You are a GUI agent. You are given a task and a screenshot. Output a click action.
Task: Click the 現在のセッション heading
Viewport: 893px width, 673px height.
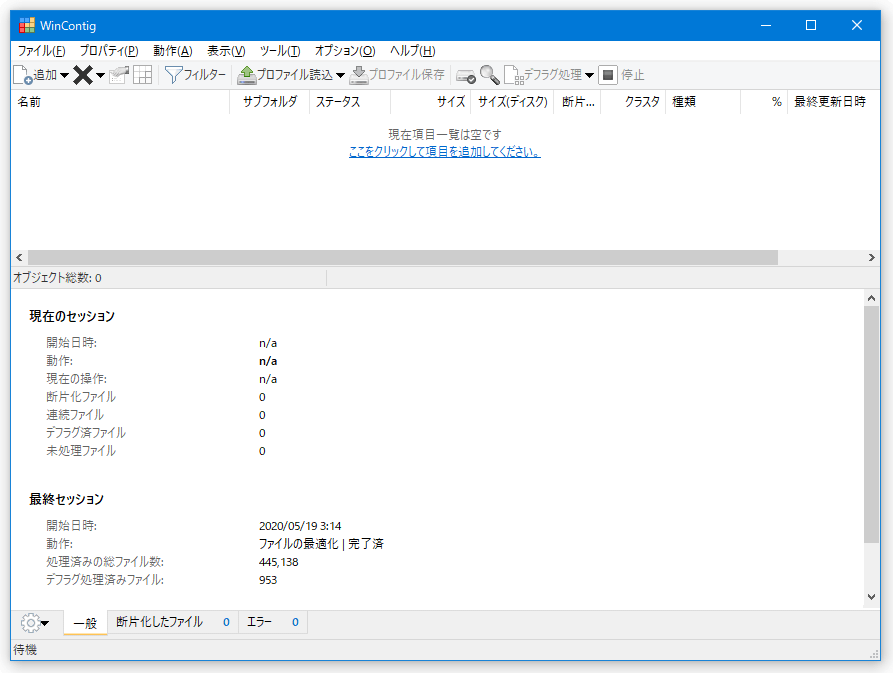point(72,317)
